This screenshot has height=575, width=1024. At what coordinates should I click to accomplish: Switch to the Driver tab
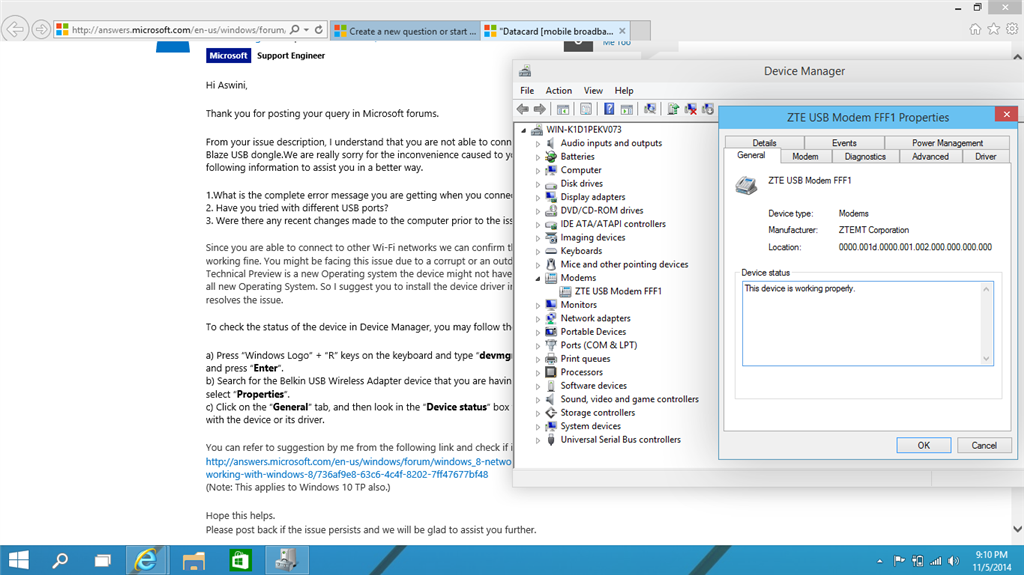pyautogui.click(x=985, y=157)
